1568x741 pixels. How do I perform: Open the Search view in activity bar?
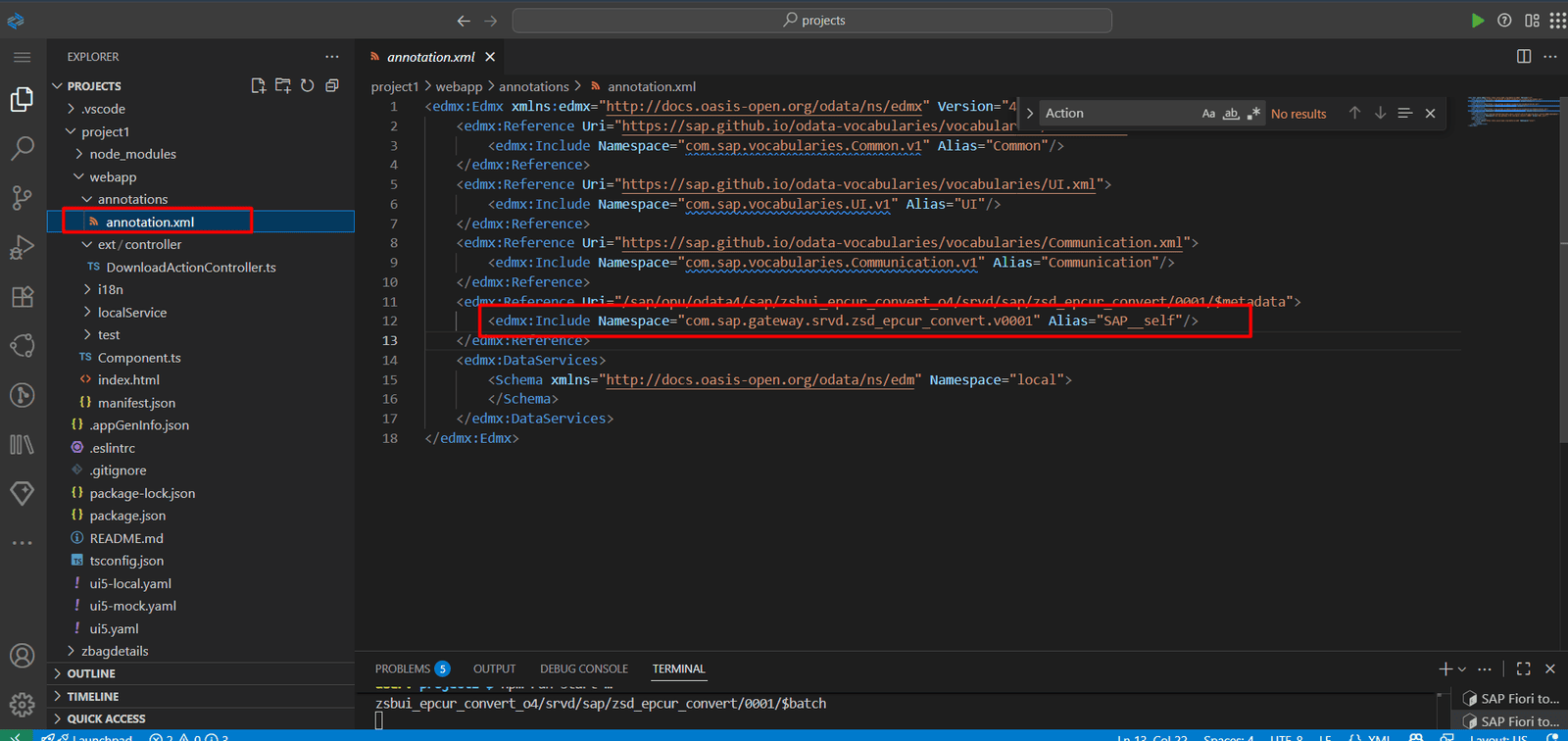pos(22,149)
